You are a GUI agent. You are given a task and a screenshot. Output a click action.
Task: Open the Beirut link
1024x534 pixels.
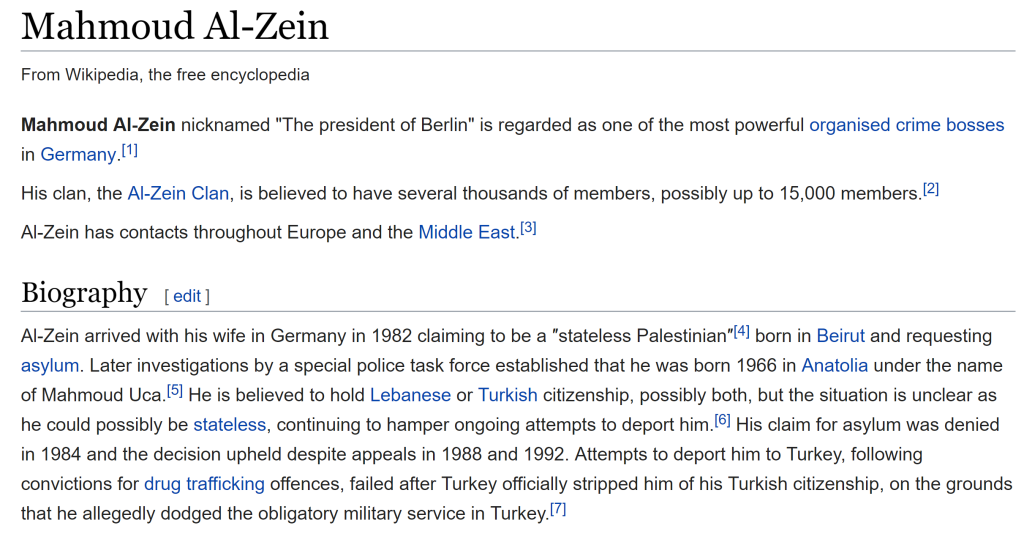pos(840,336)
